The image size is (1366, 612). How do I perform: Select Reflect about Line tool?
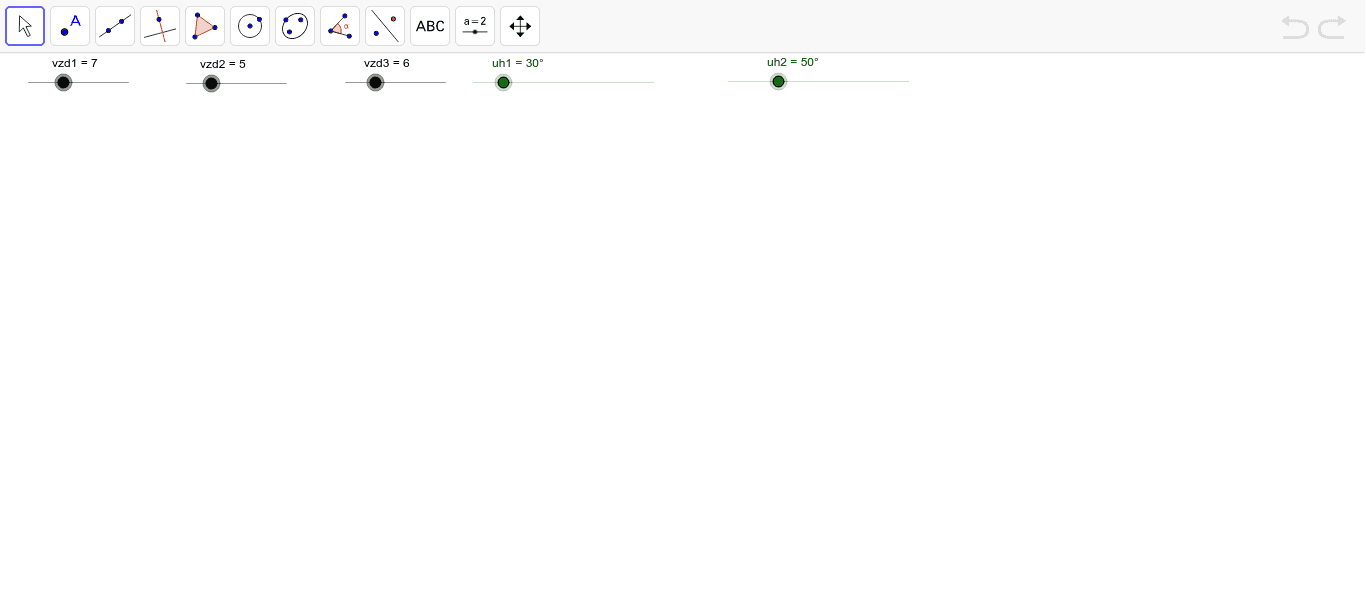coord(385,26)
